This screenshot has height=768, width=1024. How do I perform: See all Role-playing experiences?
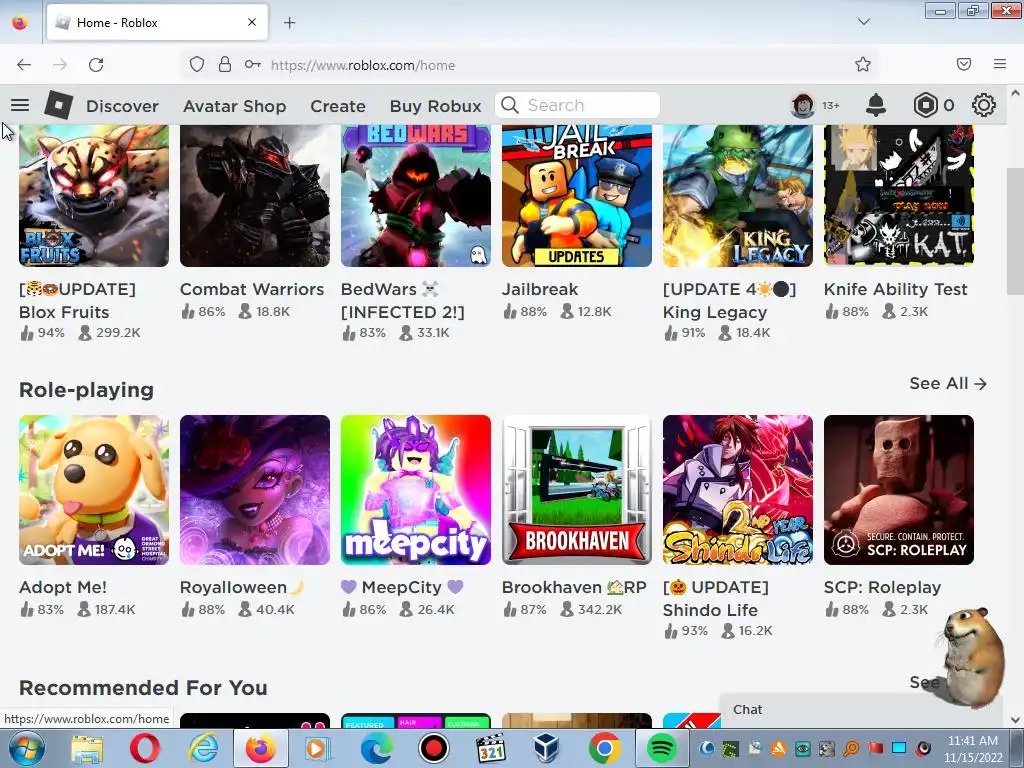click(948, 383)
